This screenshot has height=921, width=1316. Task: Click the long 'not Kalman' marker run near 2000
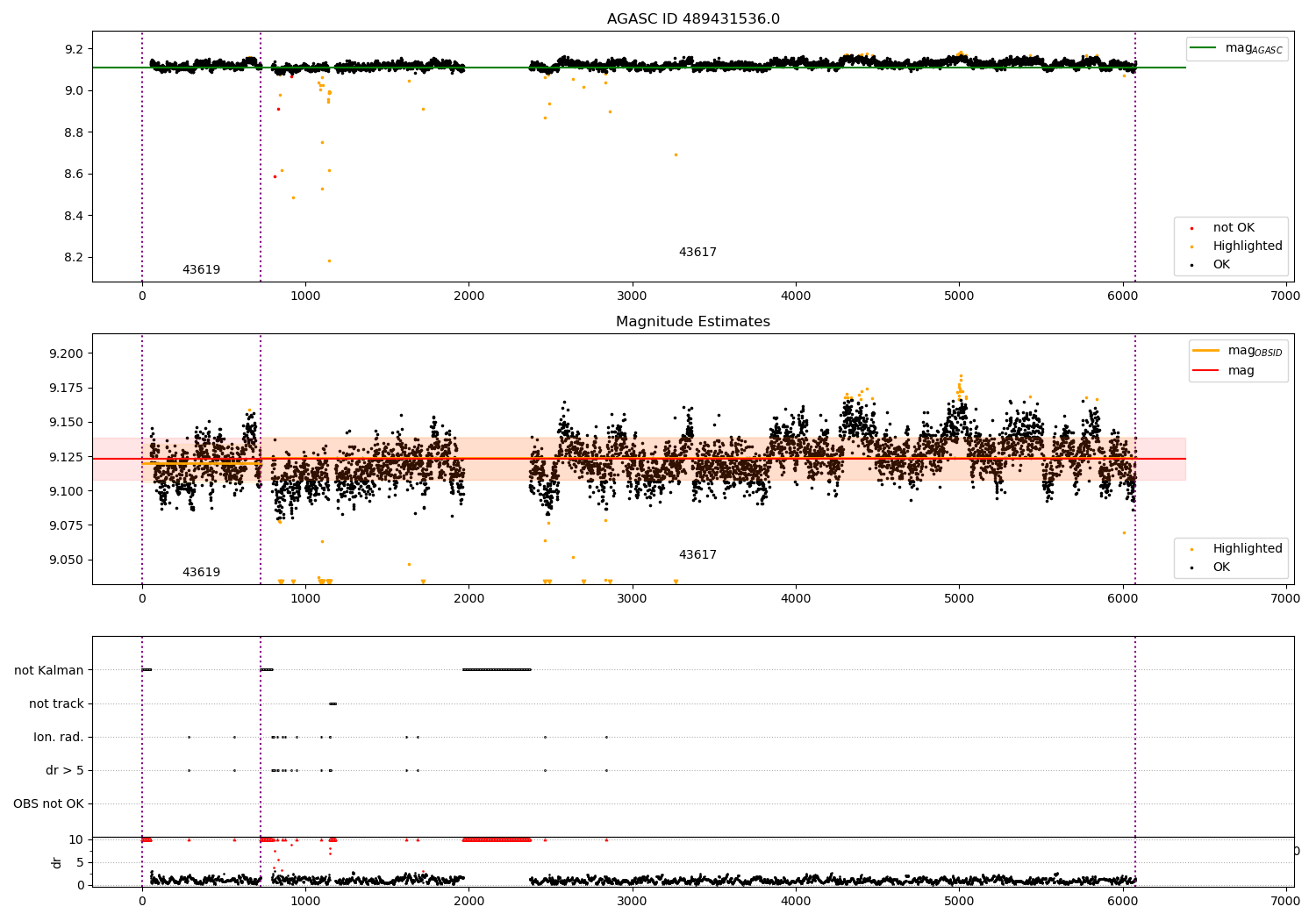pos(497,670)
